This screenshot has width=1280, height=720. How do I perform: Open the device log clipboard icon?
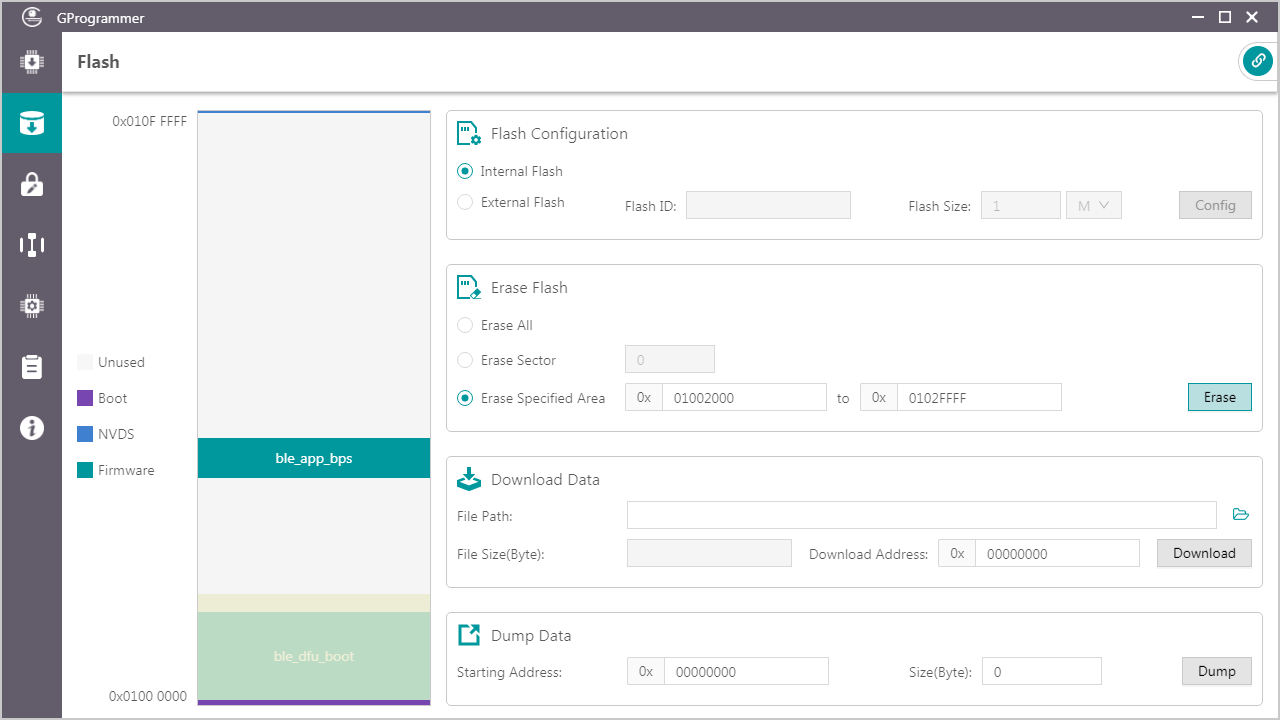(32, 367)
